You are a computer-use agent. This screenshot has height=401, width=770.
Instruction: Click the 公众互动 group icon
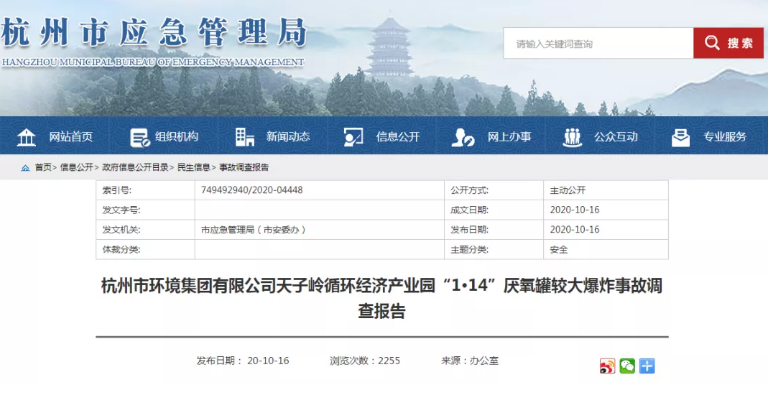pyautogui.click(x=573, y=137)
